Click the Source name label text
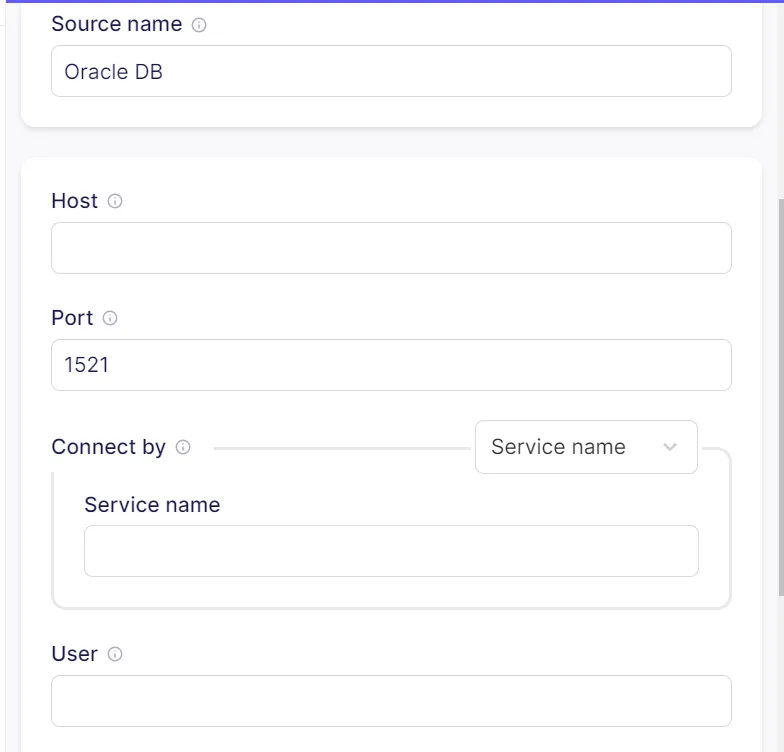This screenshot has height=752, width=784. [x=117, y=24]
